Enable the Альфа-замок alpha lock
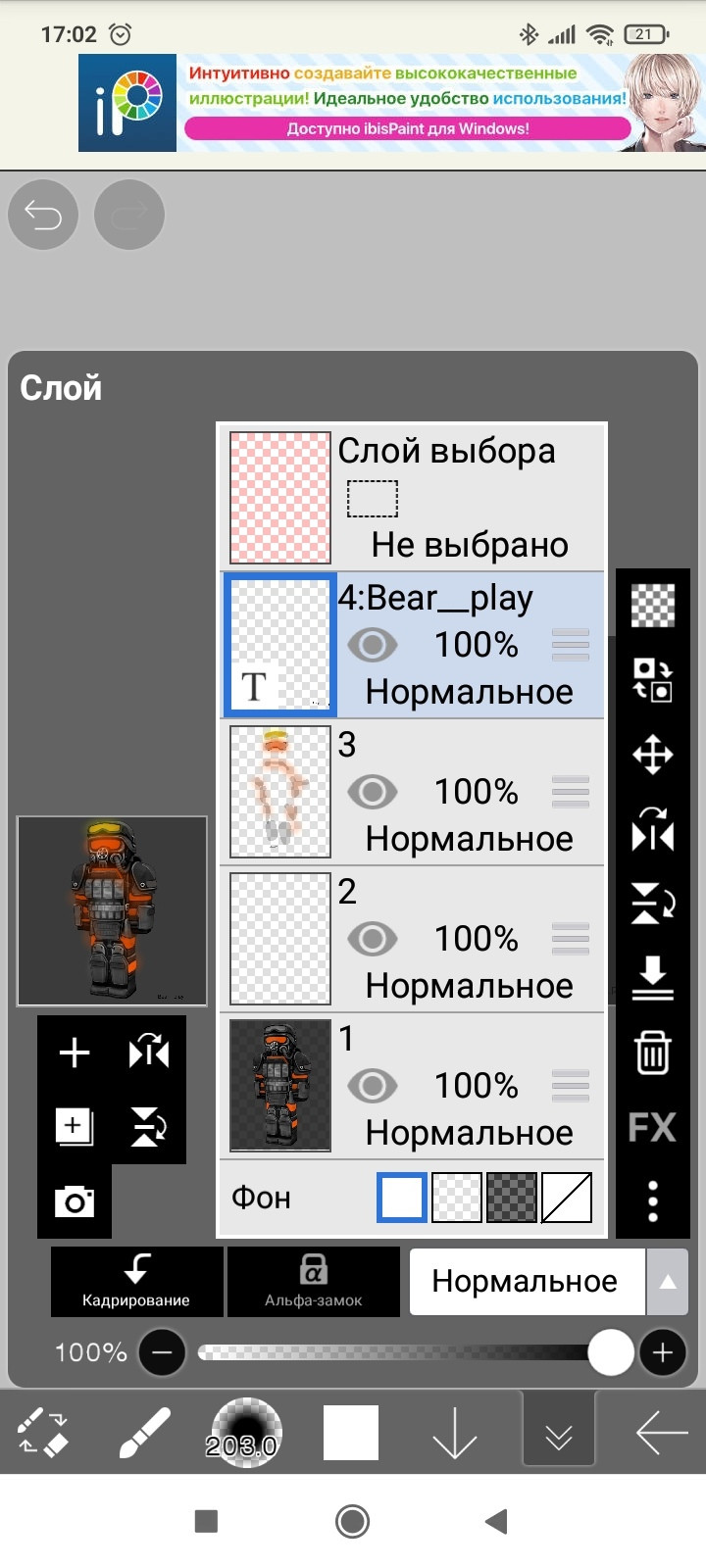Image resolution: width=706 pixels, height=1568 pixels. click(x=314, y=1282)
